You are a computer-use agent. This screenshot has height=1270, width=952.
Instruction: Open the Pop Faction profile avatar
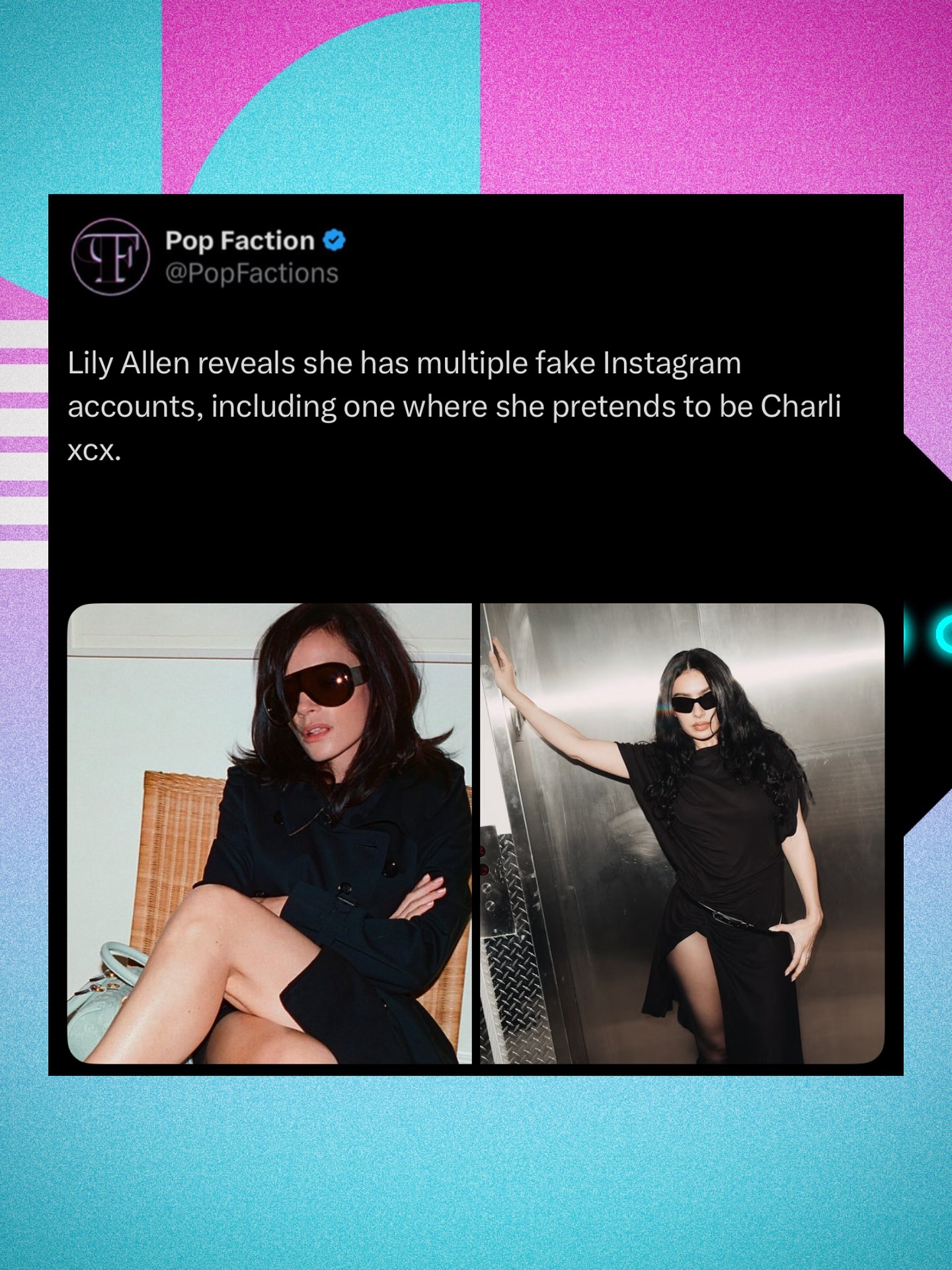click(x=110, y=257)
